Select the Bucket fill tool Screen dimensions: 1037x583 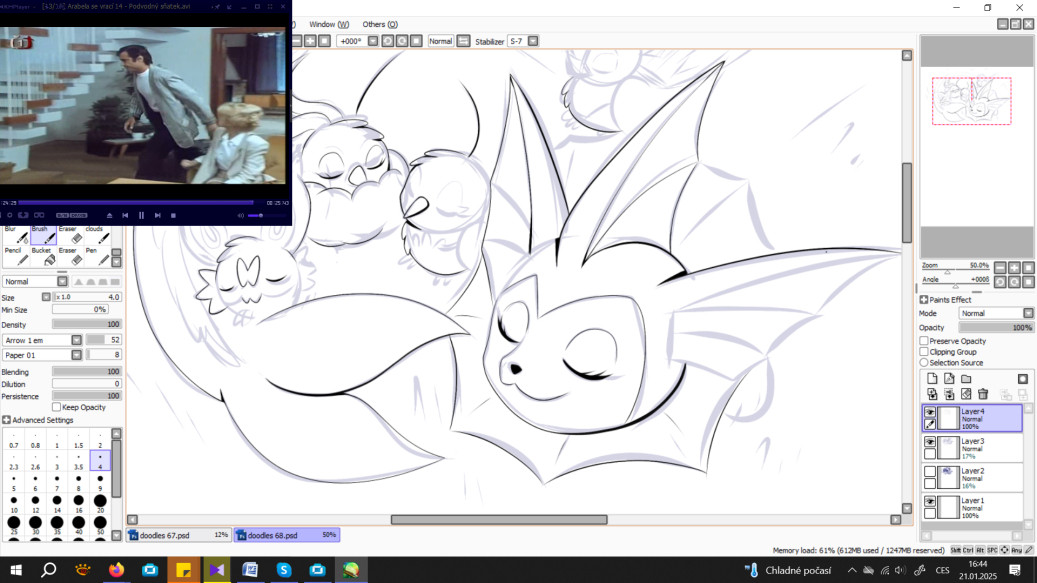pyautogui.click(x=43, y=256)
